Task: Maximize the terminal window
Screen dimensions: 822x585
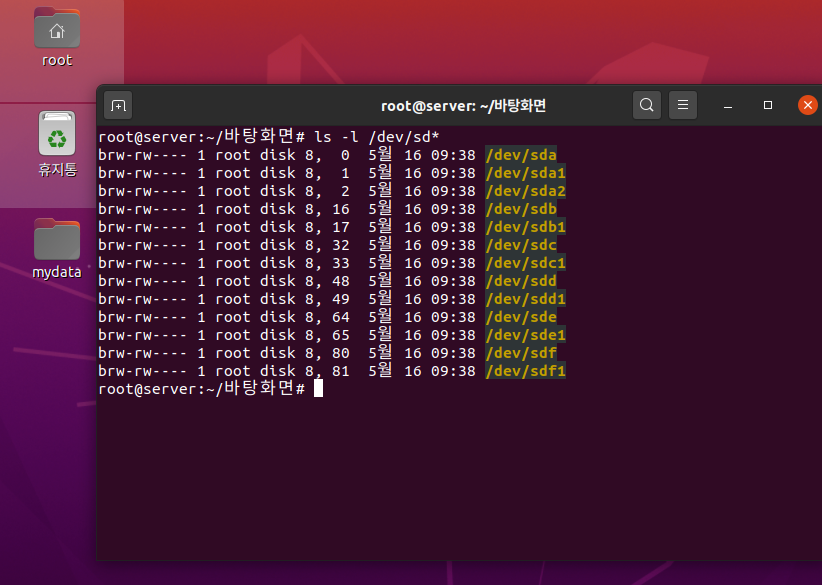Action: [768, 105]
